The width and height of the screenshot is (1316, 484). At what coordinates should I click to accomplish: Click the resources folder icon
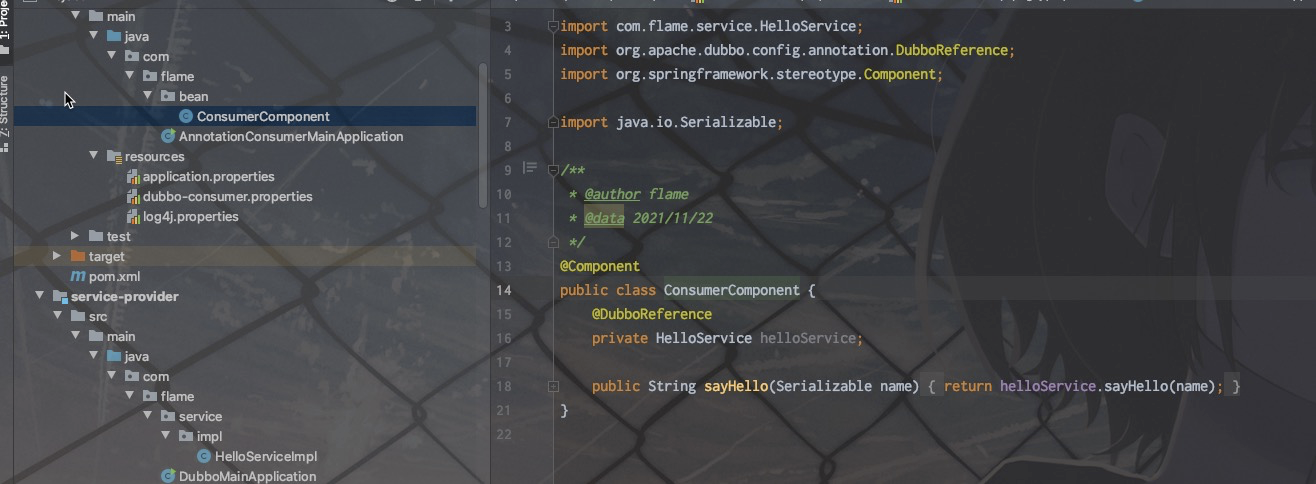point(114,156)
